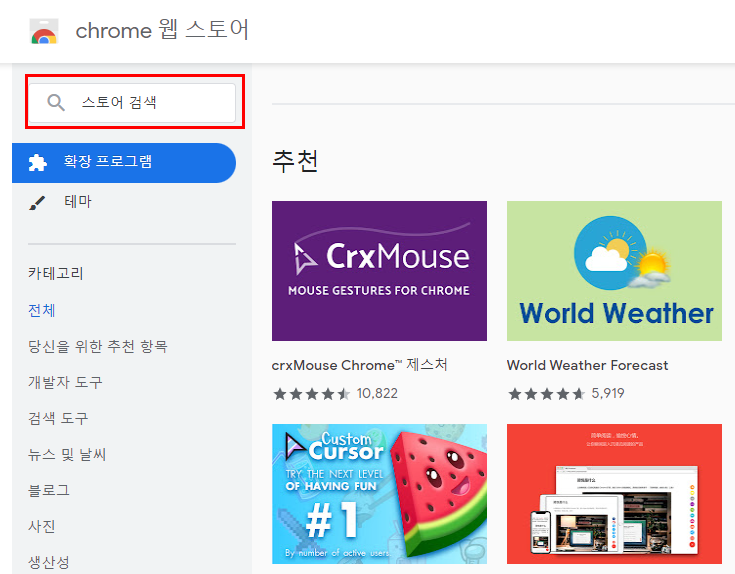Image resolution: width=735 pixels, height=574 pixels.
Task: Click the World Weather Forecast star rating
Action: (x=547, y=394)
